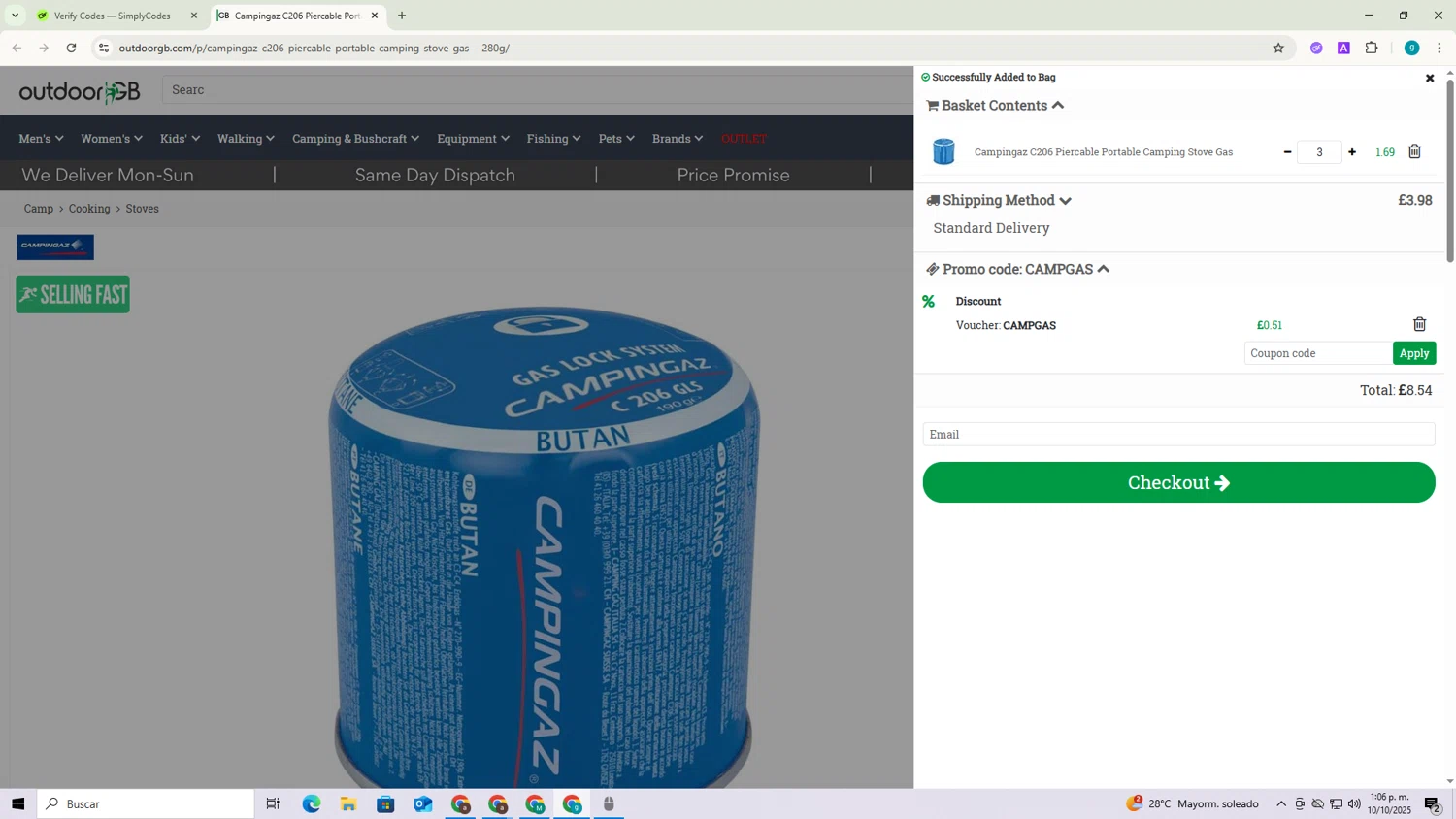Delete the CAMPGAS voucher with trash icon
Viewport: 1456px width, 819px height.
coord(1419,324)
